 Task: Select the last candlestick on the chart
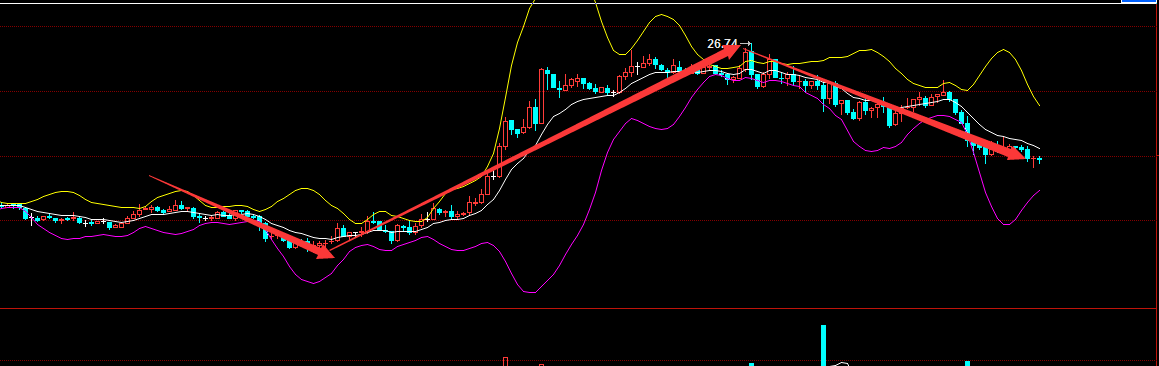(1040, 159)
